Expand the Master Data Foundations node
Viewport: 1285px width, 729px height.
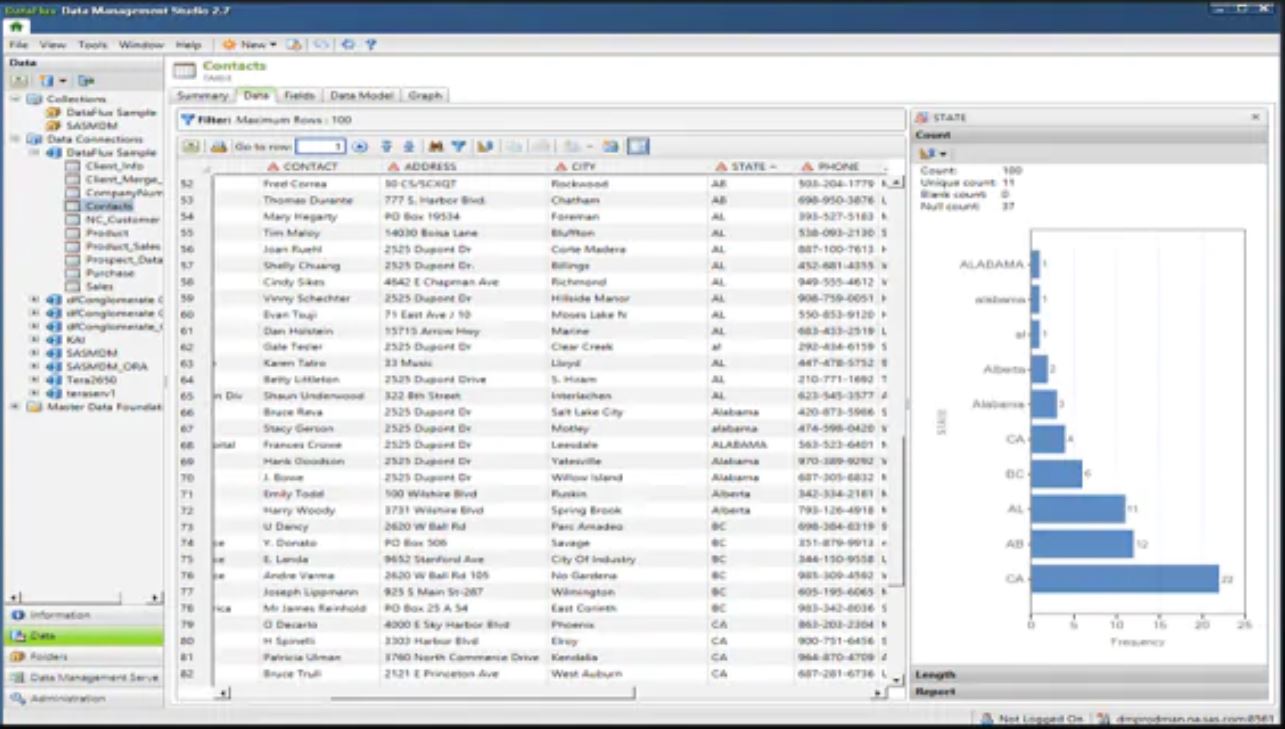click(x=16, y=407)
